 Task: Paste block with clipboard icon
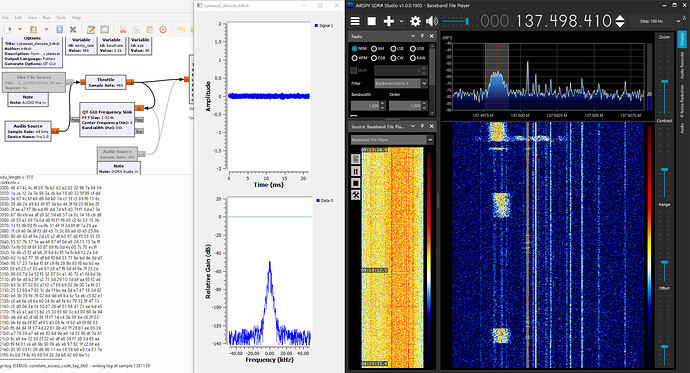(150, 29)
